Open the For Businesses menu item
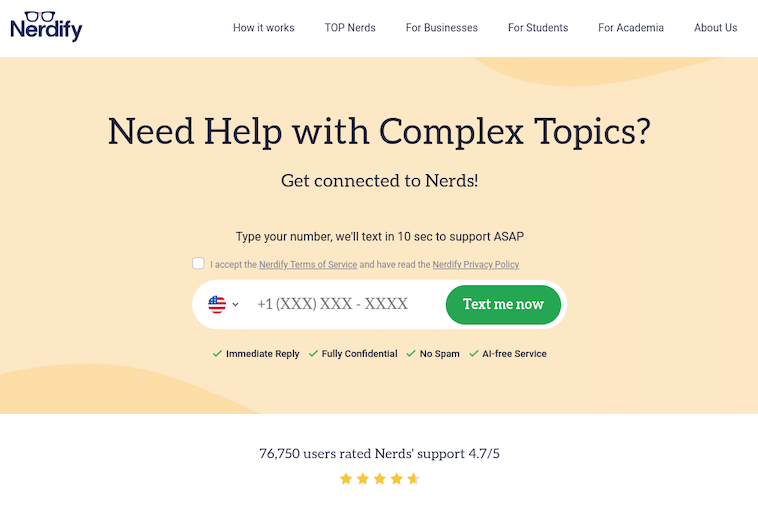Screen dimensions: 758x510 442,28
